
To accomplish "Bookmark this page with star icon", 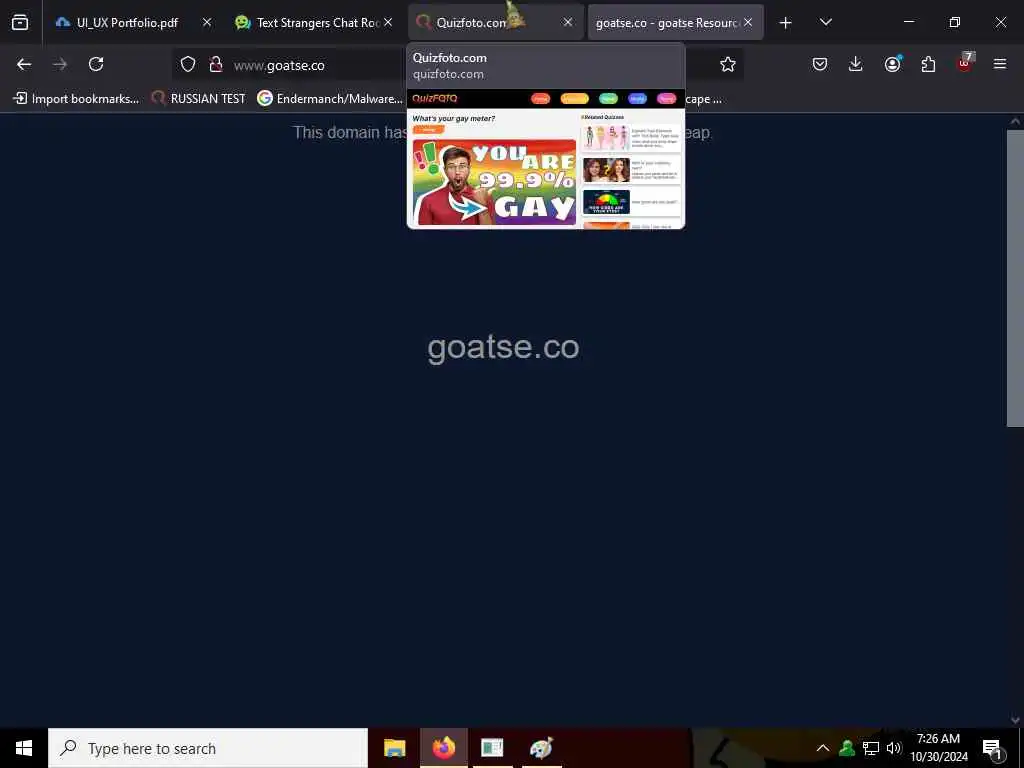I will (728, 64).
